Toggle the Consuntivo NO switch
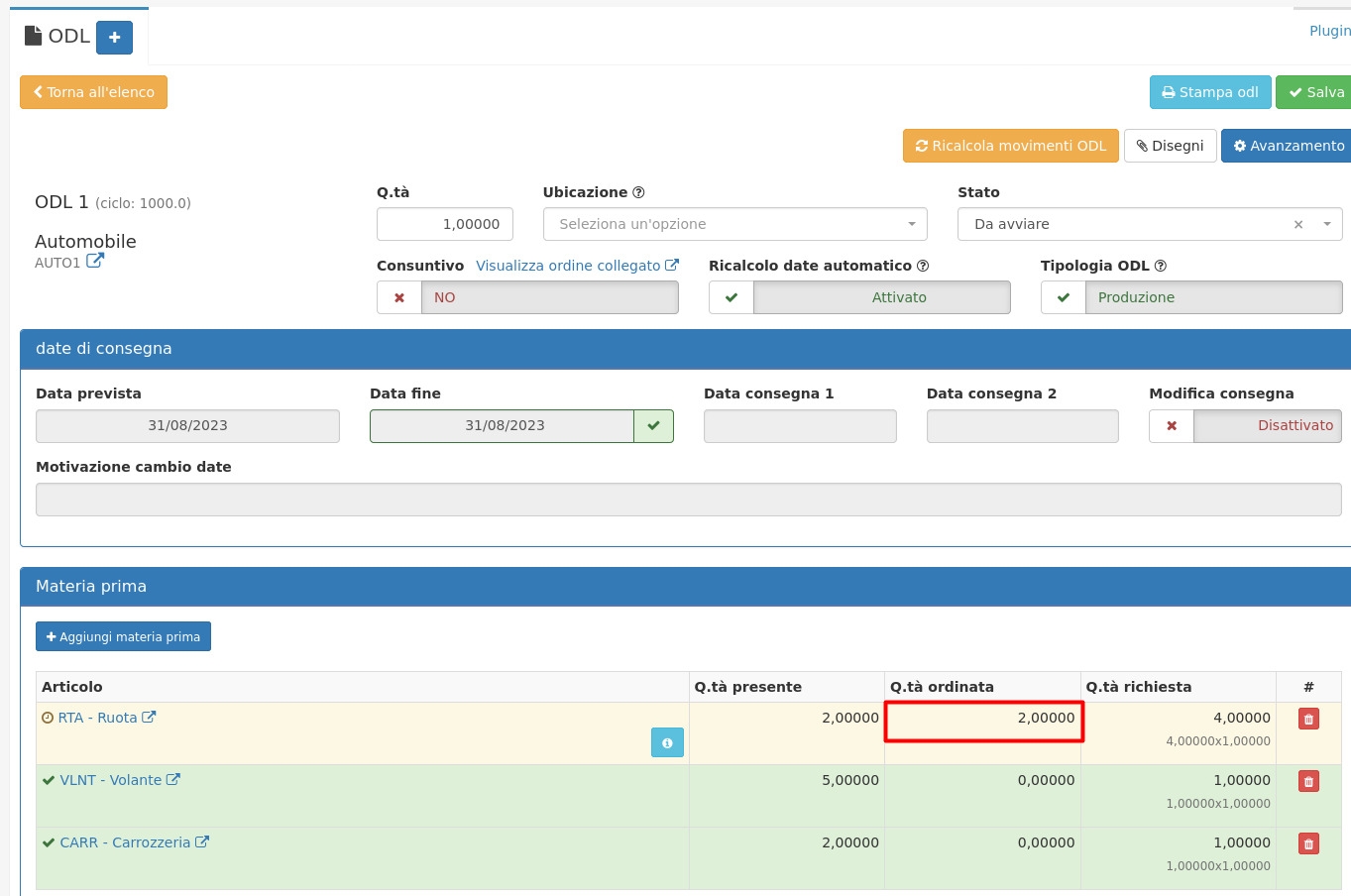The image size is (1351, 896). click(x=527, y=297)
